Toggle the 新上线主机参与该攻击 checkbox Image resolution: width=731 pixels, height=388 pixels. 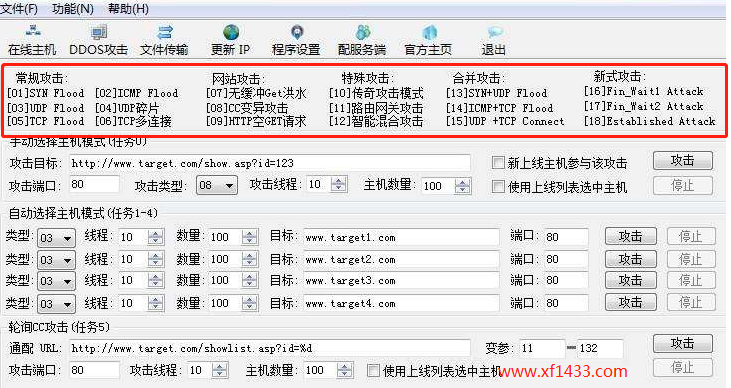(498, 162)
